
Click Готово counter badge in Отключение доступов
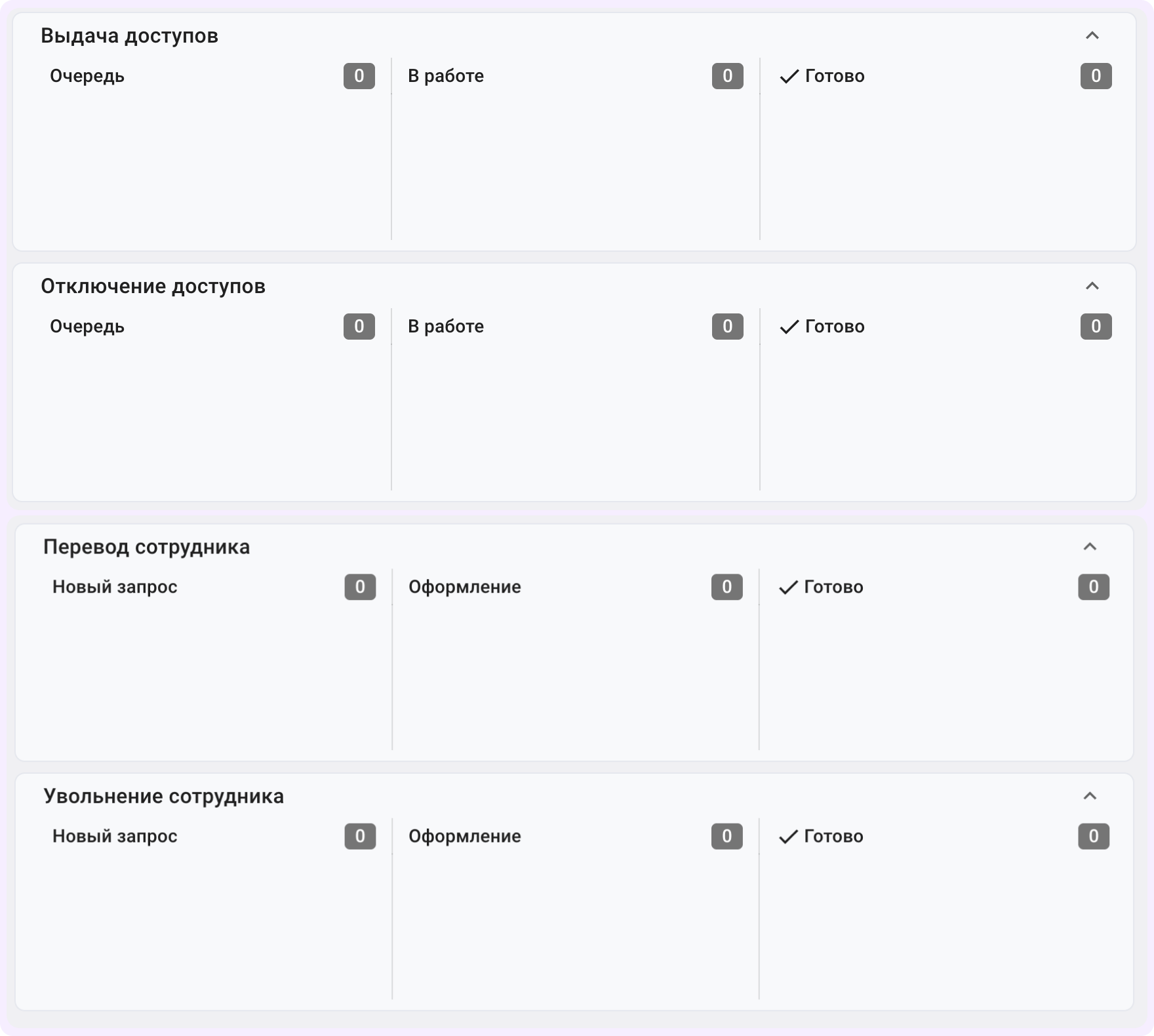point(1096,327)
